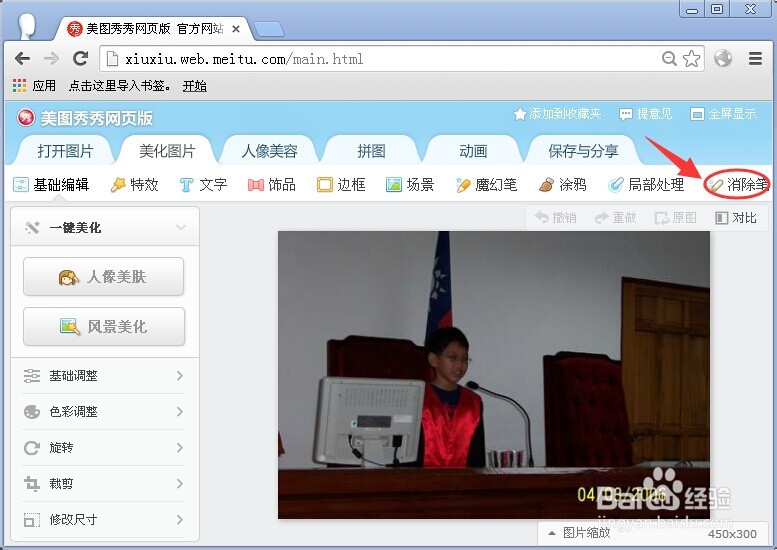Image resolution: width=777 pixels, height=550 pixels.
Task: Click the address bar URL field
Action: click(x=402, y=59)
